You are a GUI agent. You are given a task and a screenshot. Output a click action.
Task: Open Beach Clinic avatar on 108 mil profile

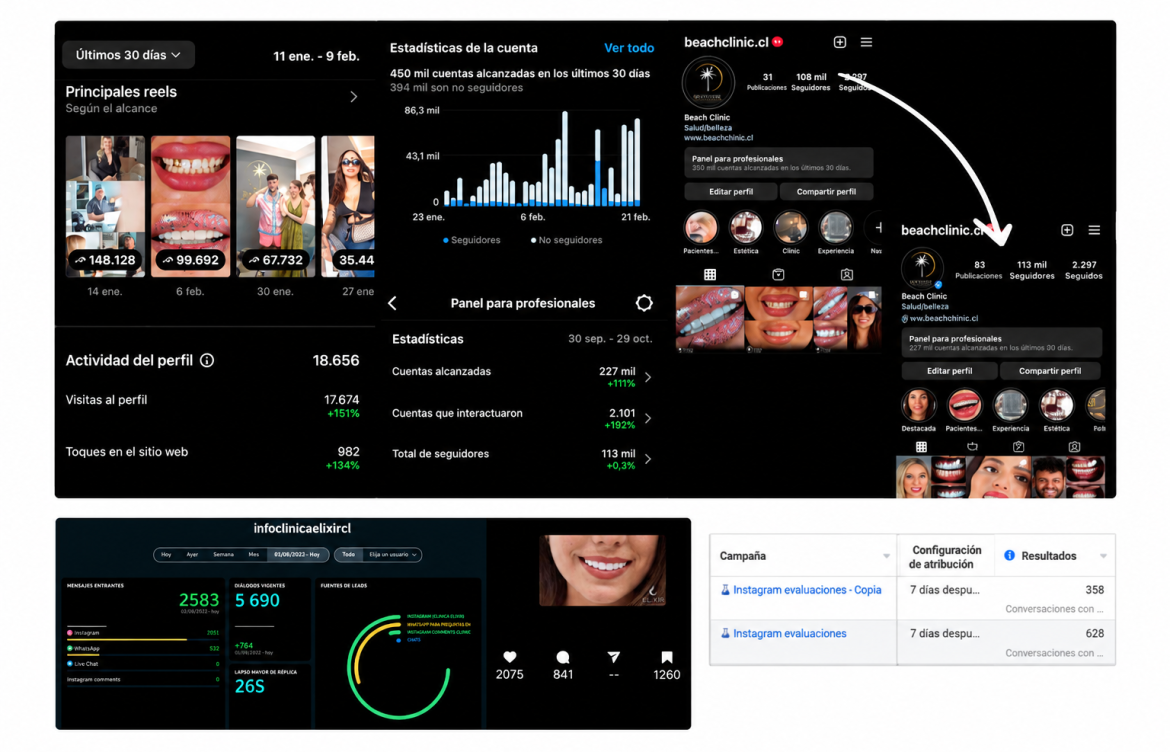click(708, 82)
